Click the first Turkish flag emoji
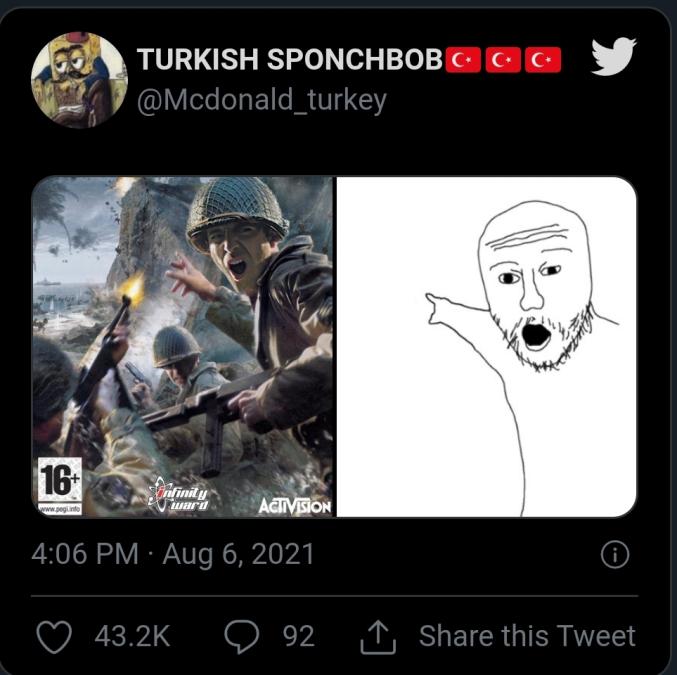Viewport: 677px width, 675px height. pyautogui.click(x=461, y=61)
